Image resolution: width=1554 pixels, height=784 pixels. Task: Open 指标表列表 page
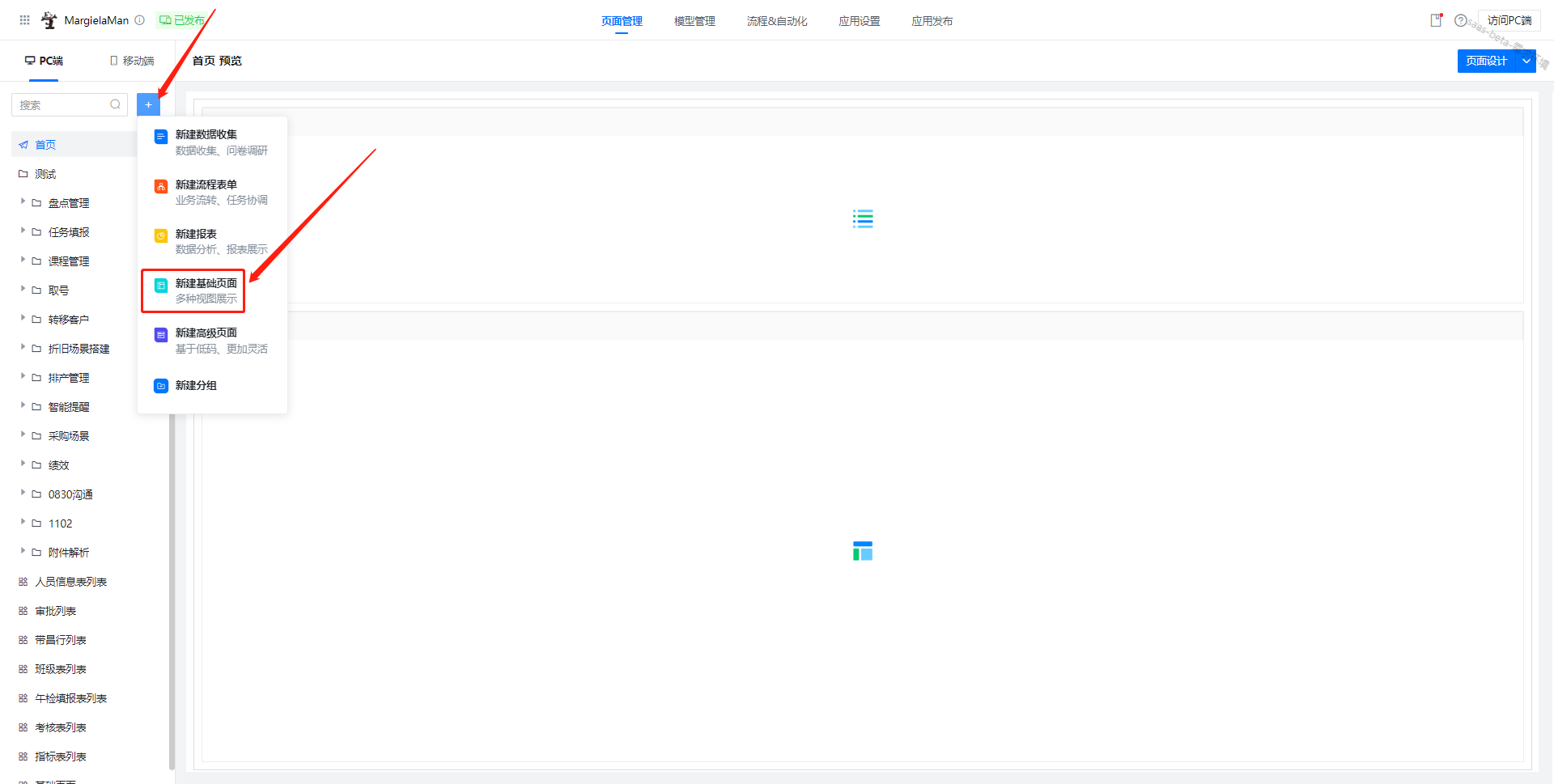click(x=61, y=756)
